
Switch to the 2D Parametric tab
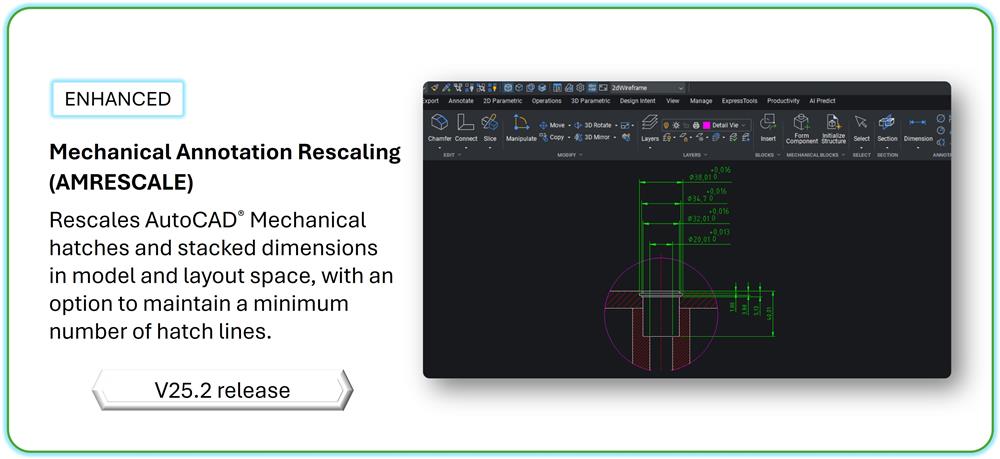[503, 101]
